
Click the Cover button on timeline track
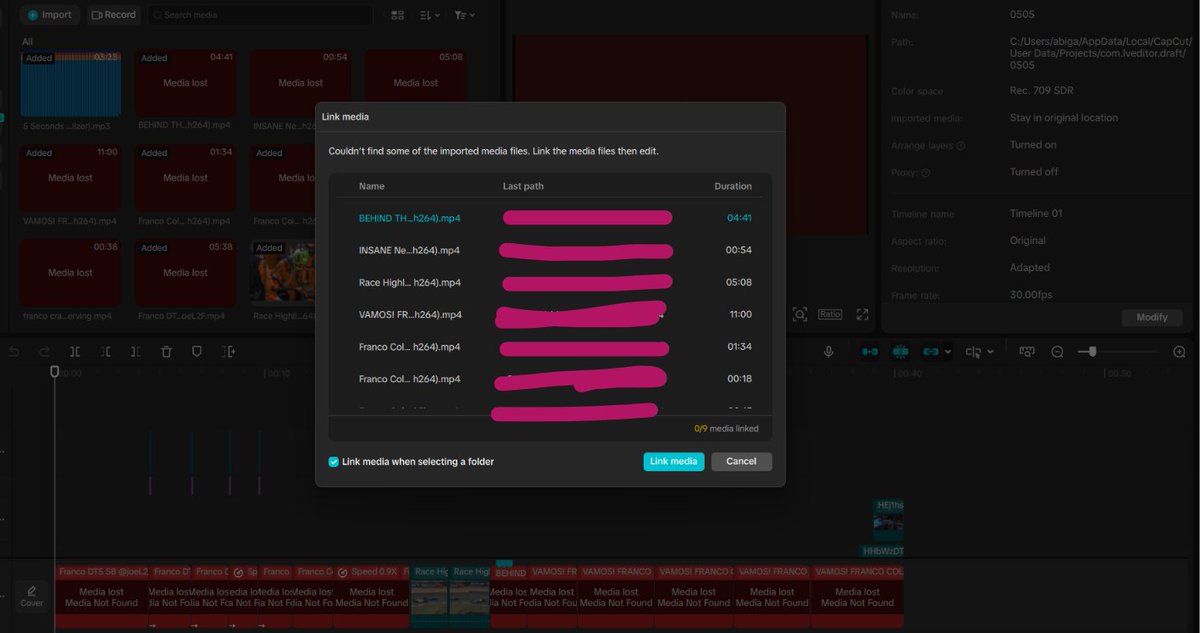32,596
